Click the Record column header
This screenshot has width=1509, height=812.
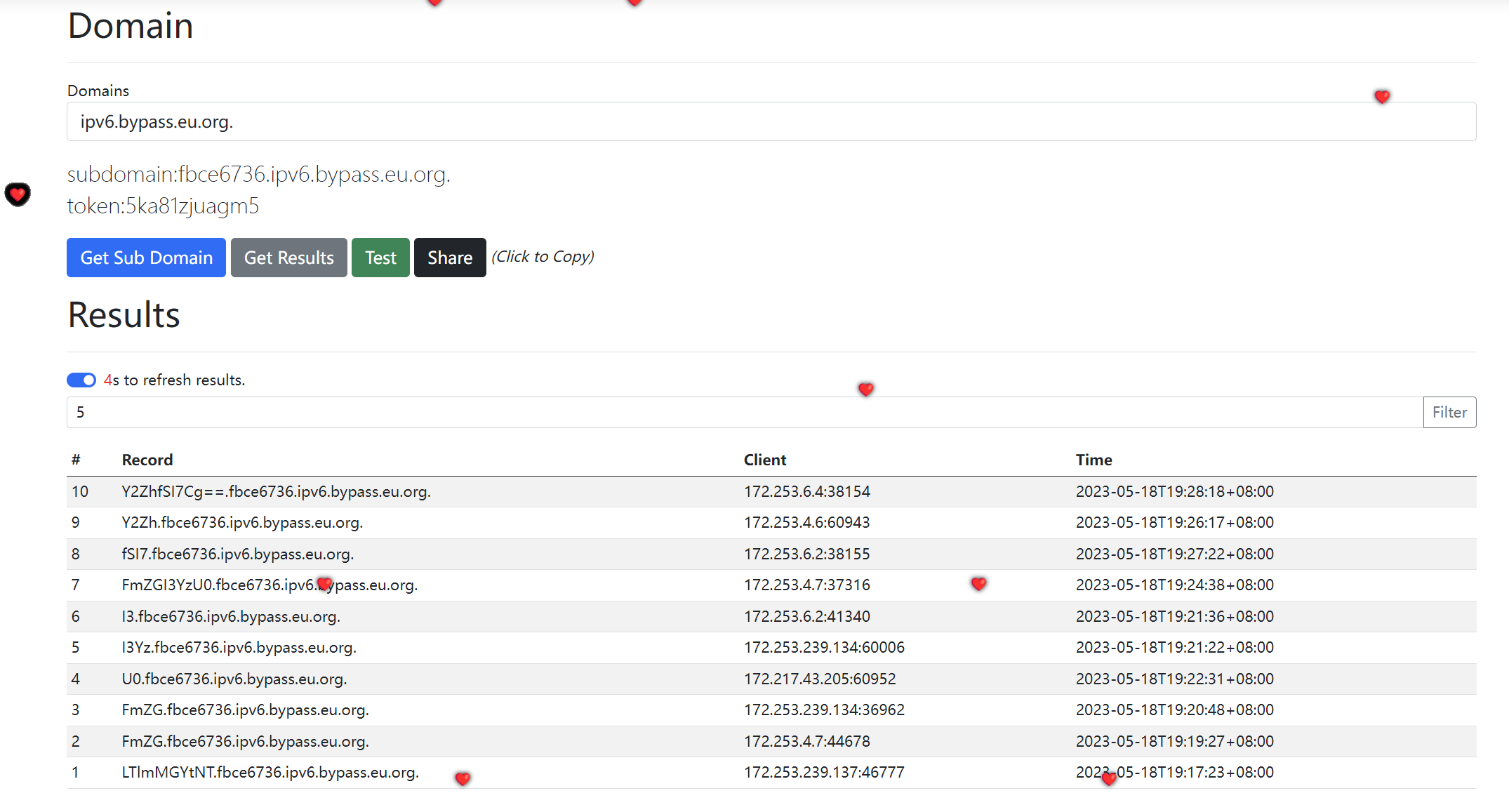[x=147, y=460]
